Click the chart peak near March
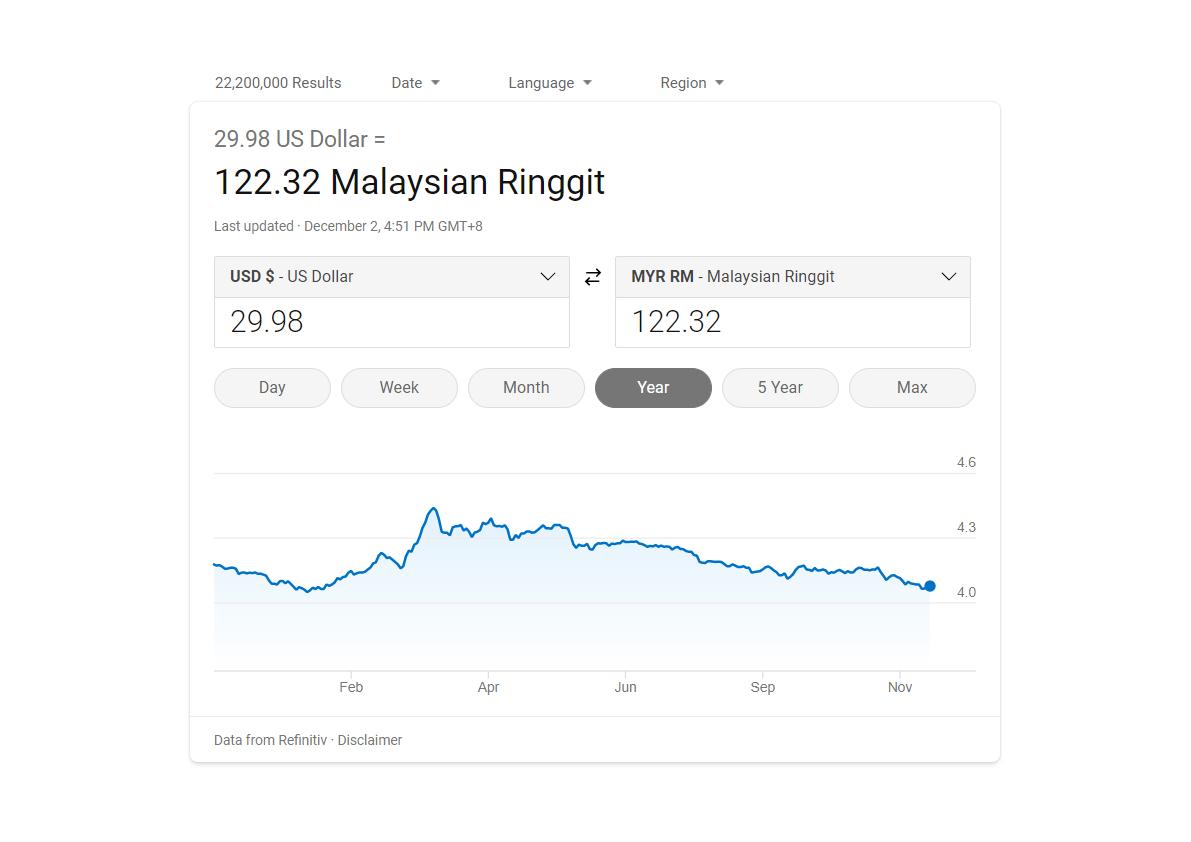 [x=433, y=509]
